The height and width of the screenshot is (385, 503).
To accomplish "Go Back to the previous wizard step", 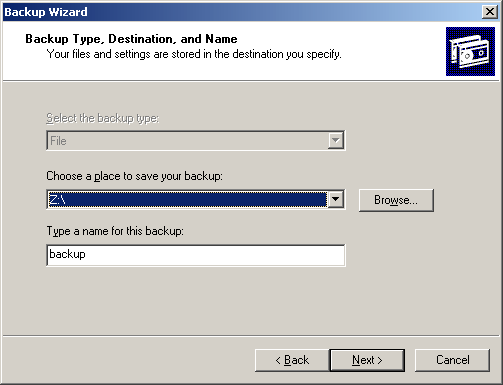I will coord(292,360).
